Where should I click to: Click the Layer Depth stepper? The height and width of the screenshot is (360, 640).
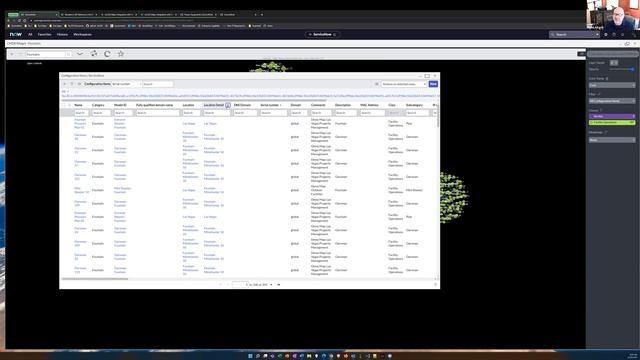pyautogui.click(x=614, y=63)
